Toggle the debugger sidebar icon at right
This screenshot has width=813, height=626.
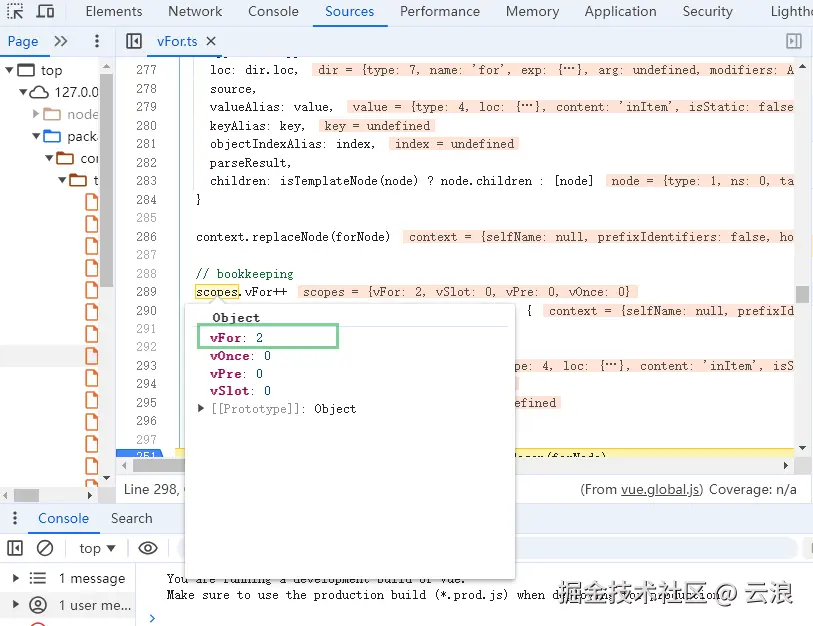tap(794, 41)
